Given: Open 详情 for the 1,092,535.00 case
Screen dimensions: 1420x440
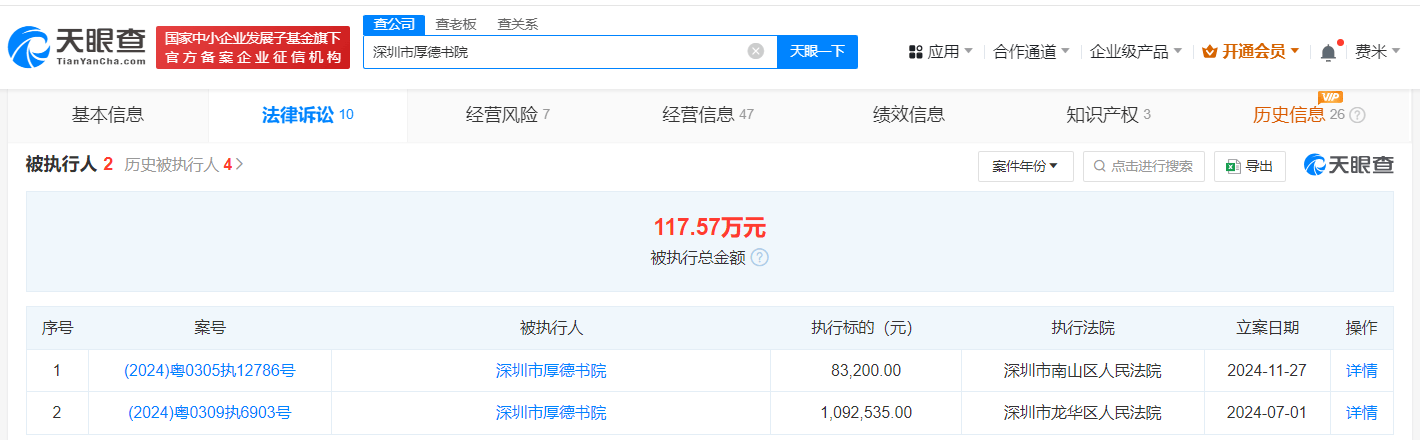Looking at the screenshot, I should [1361, 412].
